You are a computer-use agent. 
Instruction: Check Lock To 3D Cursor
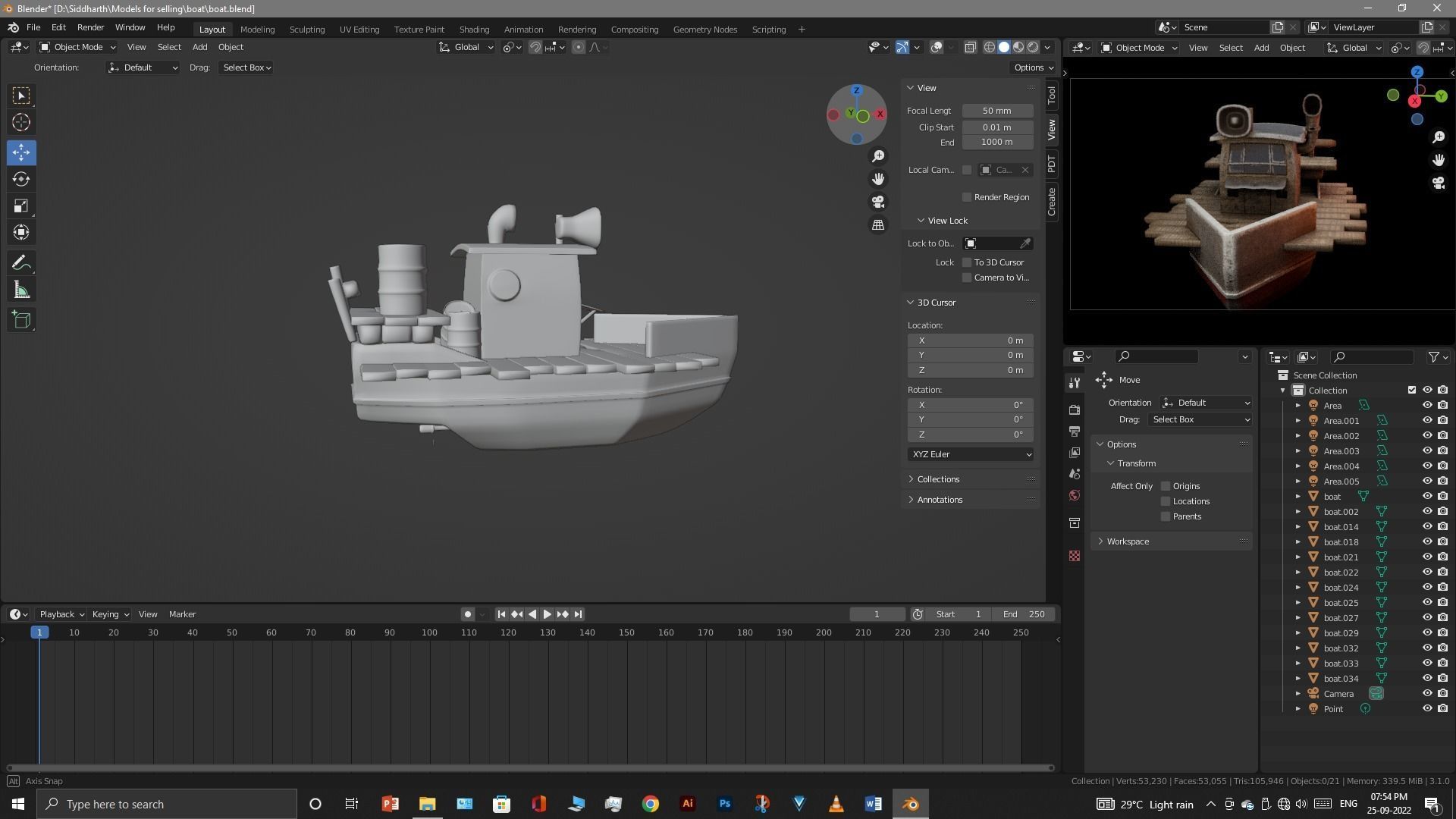click(x=967, y=262)
